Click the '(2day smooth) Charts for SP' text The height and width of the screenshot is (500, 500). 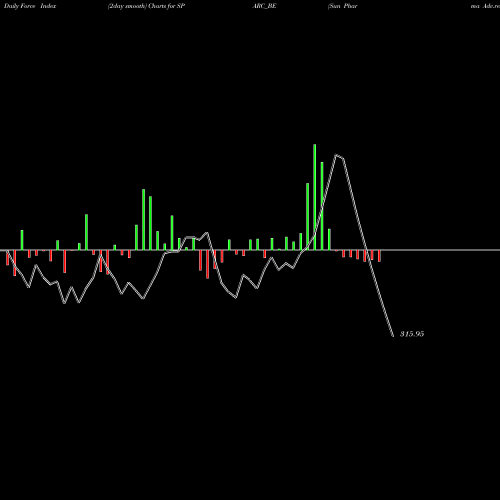[146, 6]
